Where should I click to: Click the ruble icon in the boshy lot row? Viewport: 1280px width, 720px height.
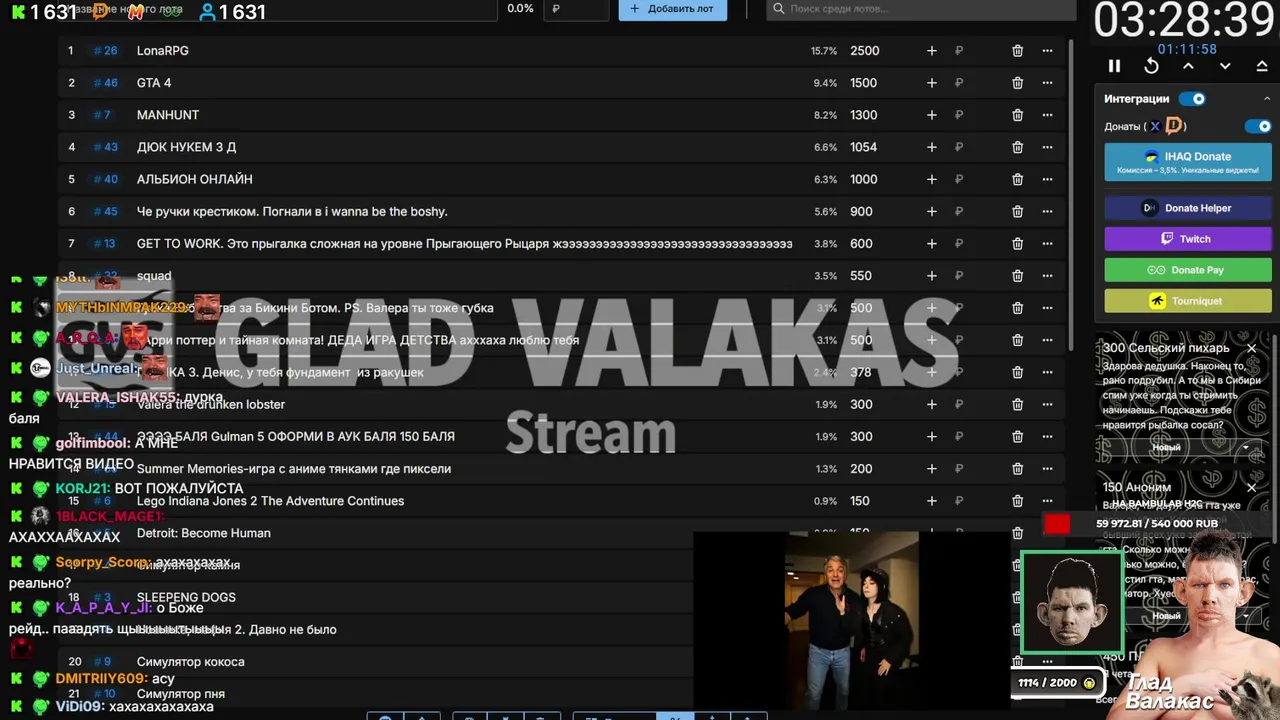point(958,211)
